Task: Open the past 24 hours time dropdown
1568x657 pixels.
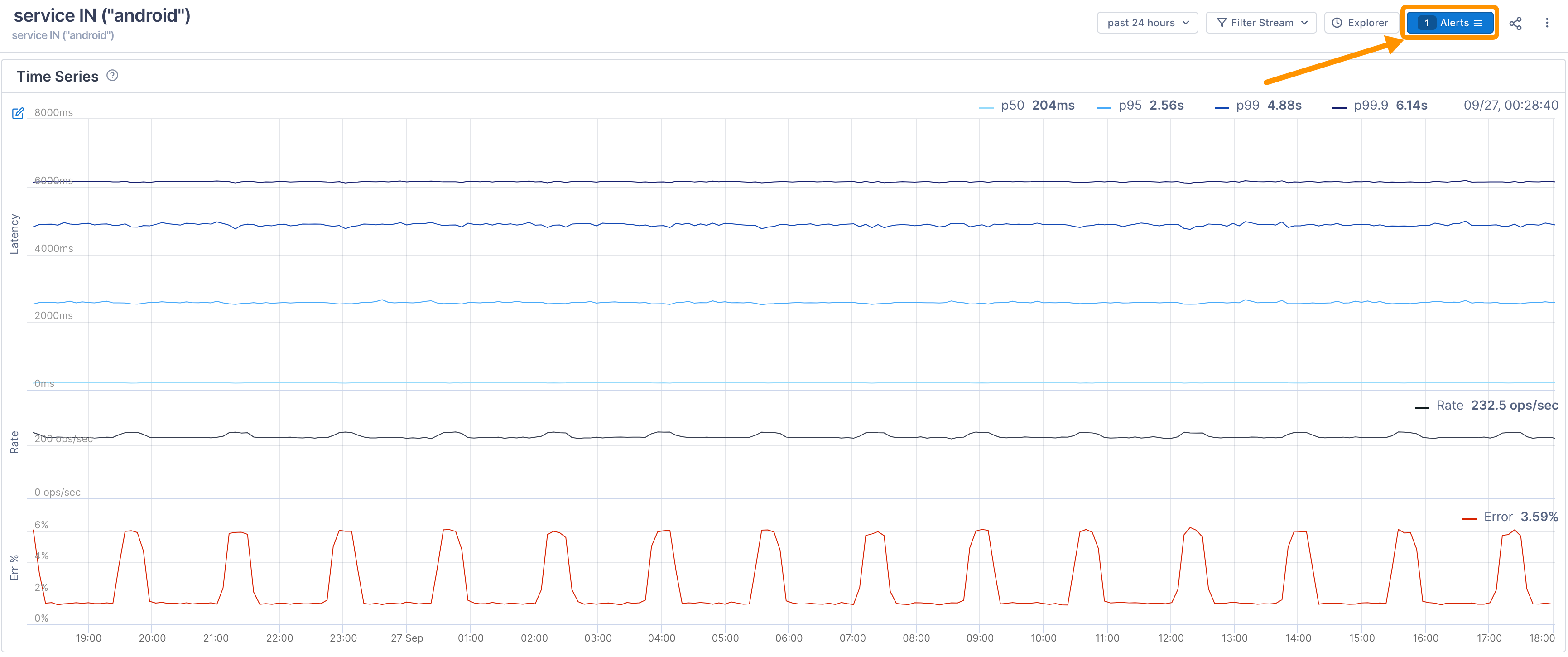Action: 1147,23
